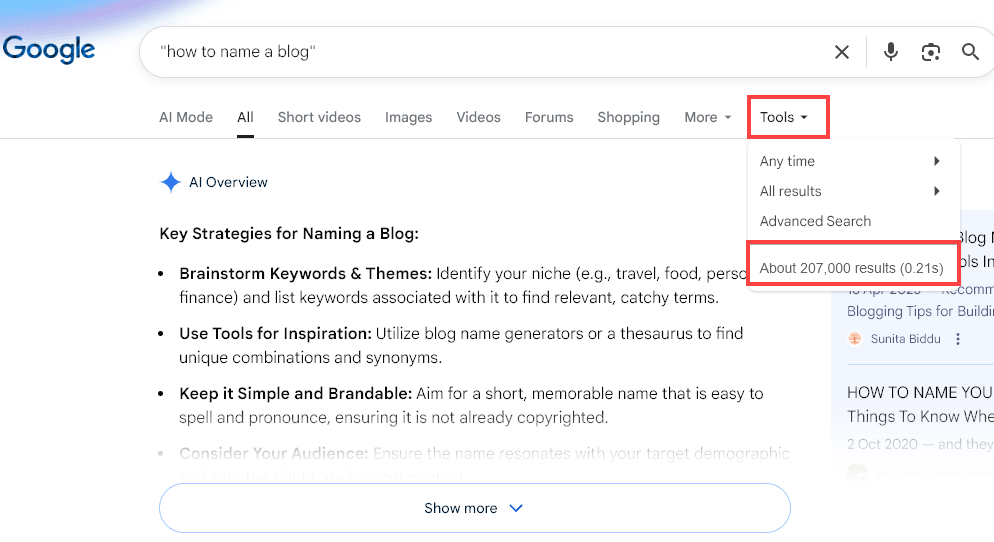Click into the search query text field

[480, 52]
